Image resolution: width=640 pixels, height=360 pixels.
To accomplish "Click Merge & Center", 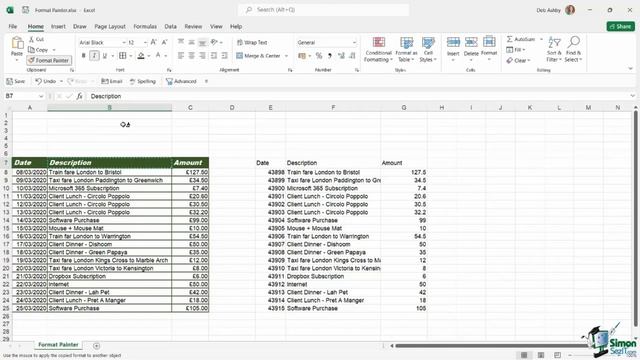I will [259, 56].
